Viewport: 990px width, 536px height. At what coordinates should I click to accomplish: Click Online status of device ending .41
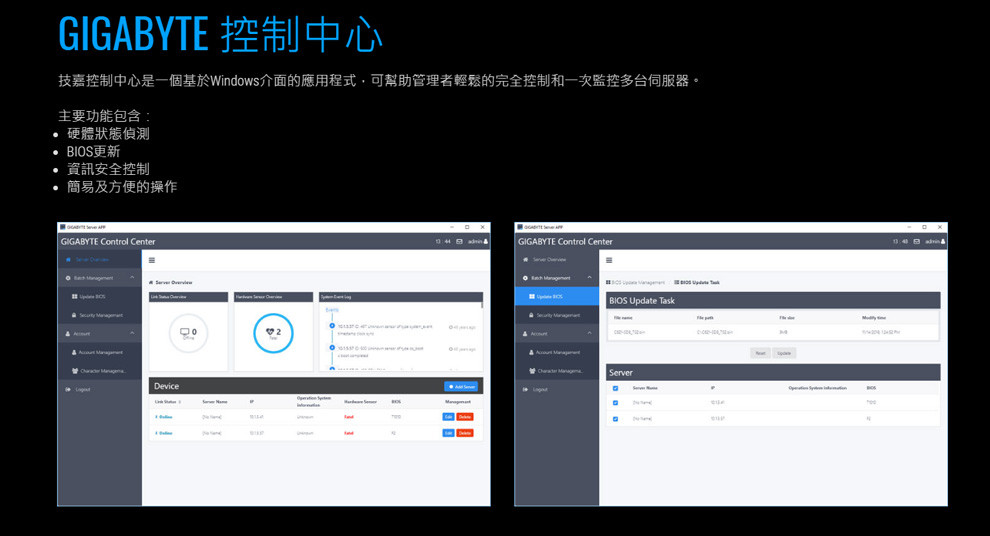click(164, 417)
